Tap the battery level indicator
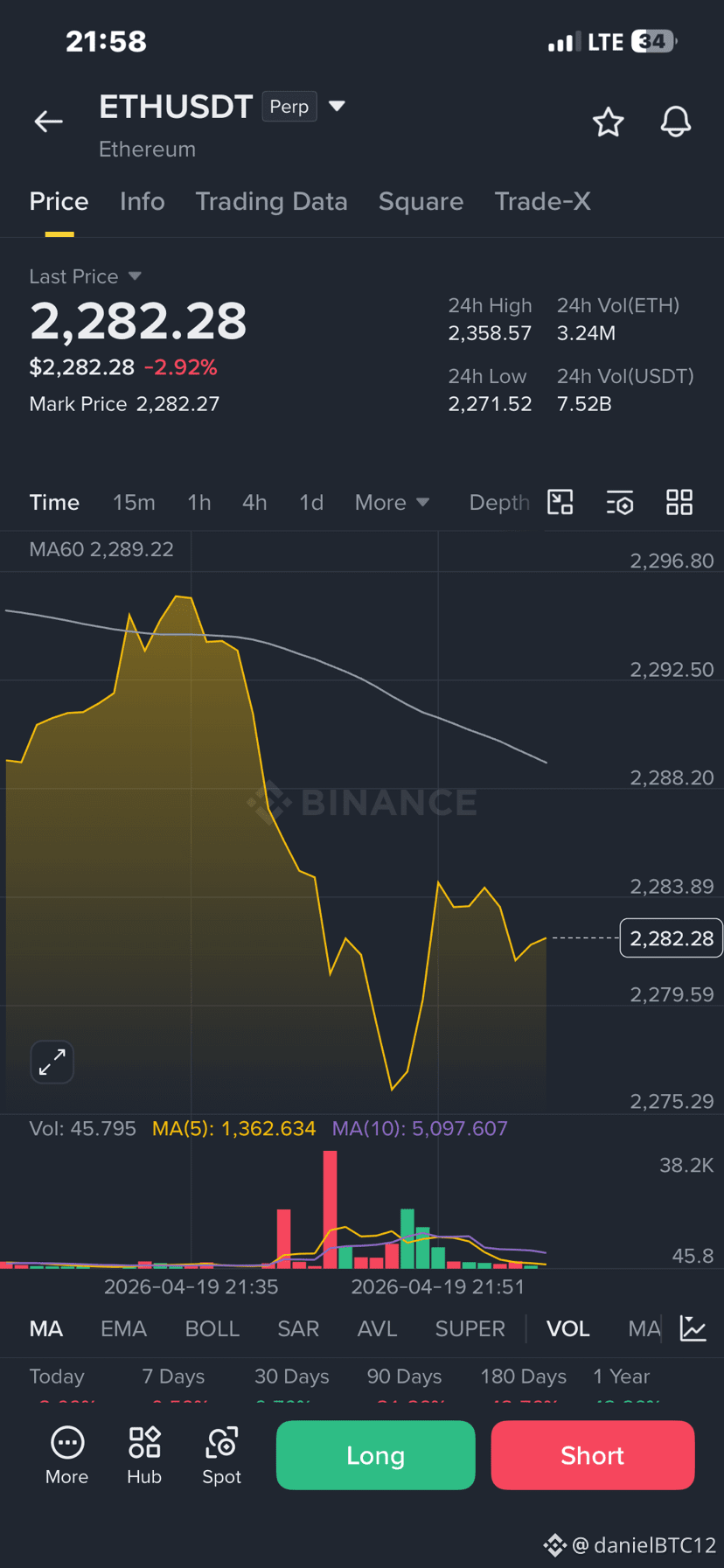 coord(654,41)
